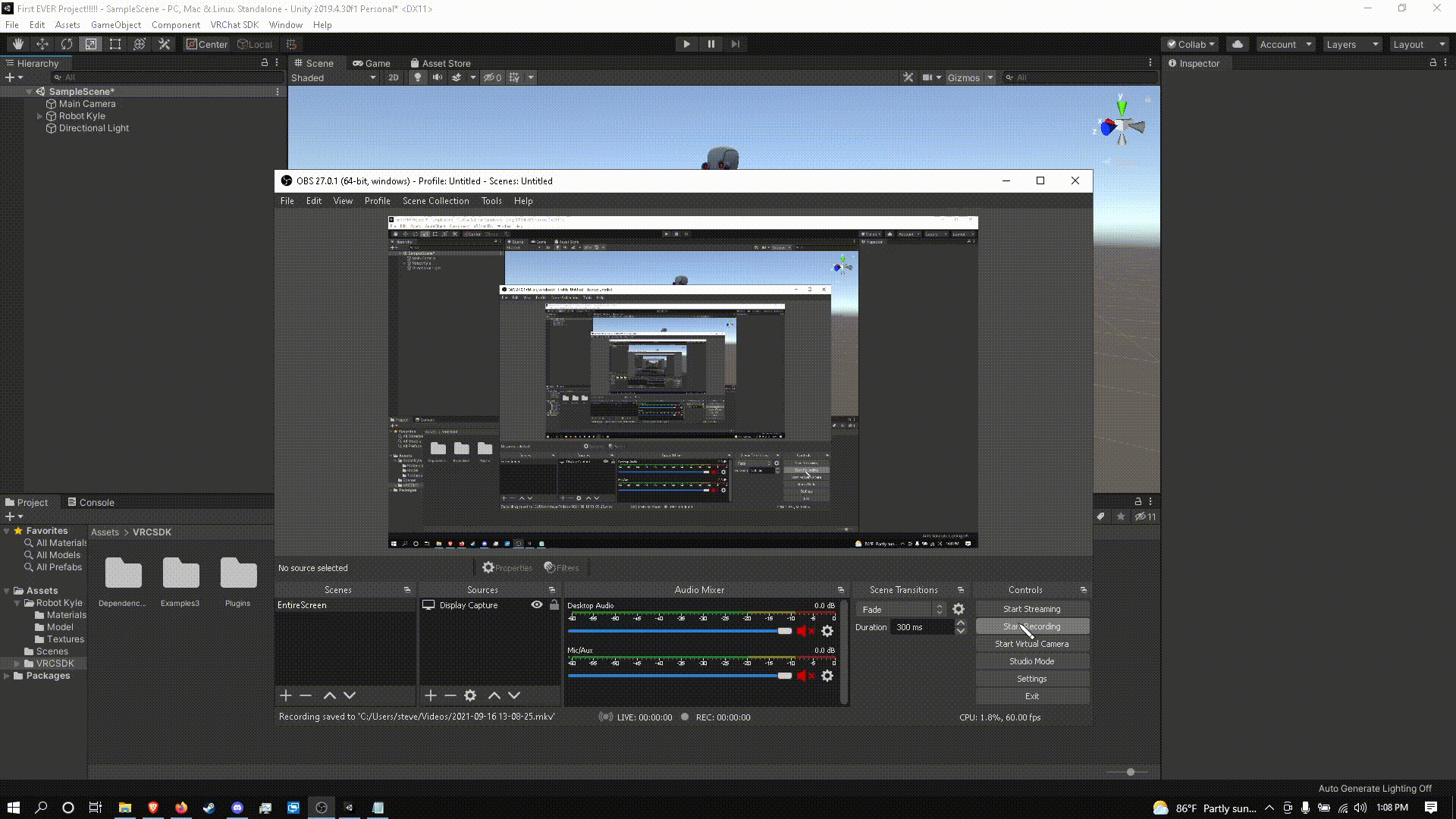Click Start Recording in OBS

point(1032,626)
